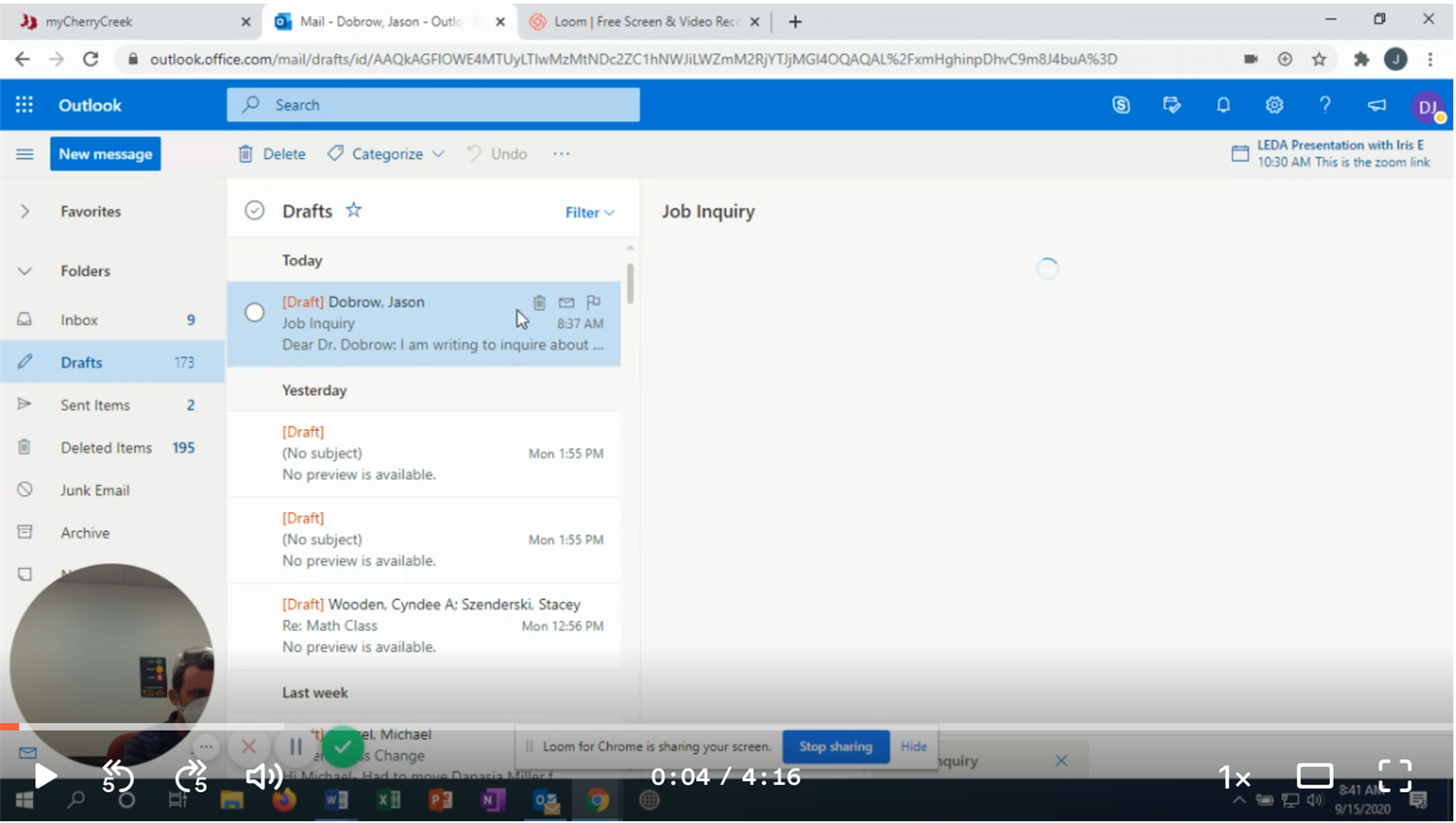Click the New message button

pos(106,153)
